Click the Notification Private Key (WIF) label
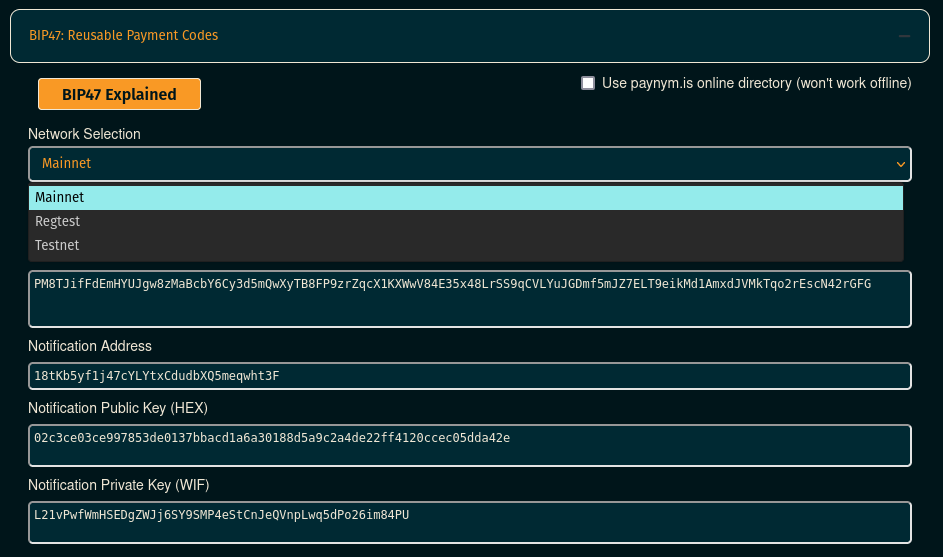Image resolution: width=943 pixels, height=557 pixels. [x=118, y=485]
